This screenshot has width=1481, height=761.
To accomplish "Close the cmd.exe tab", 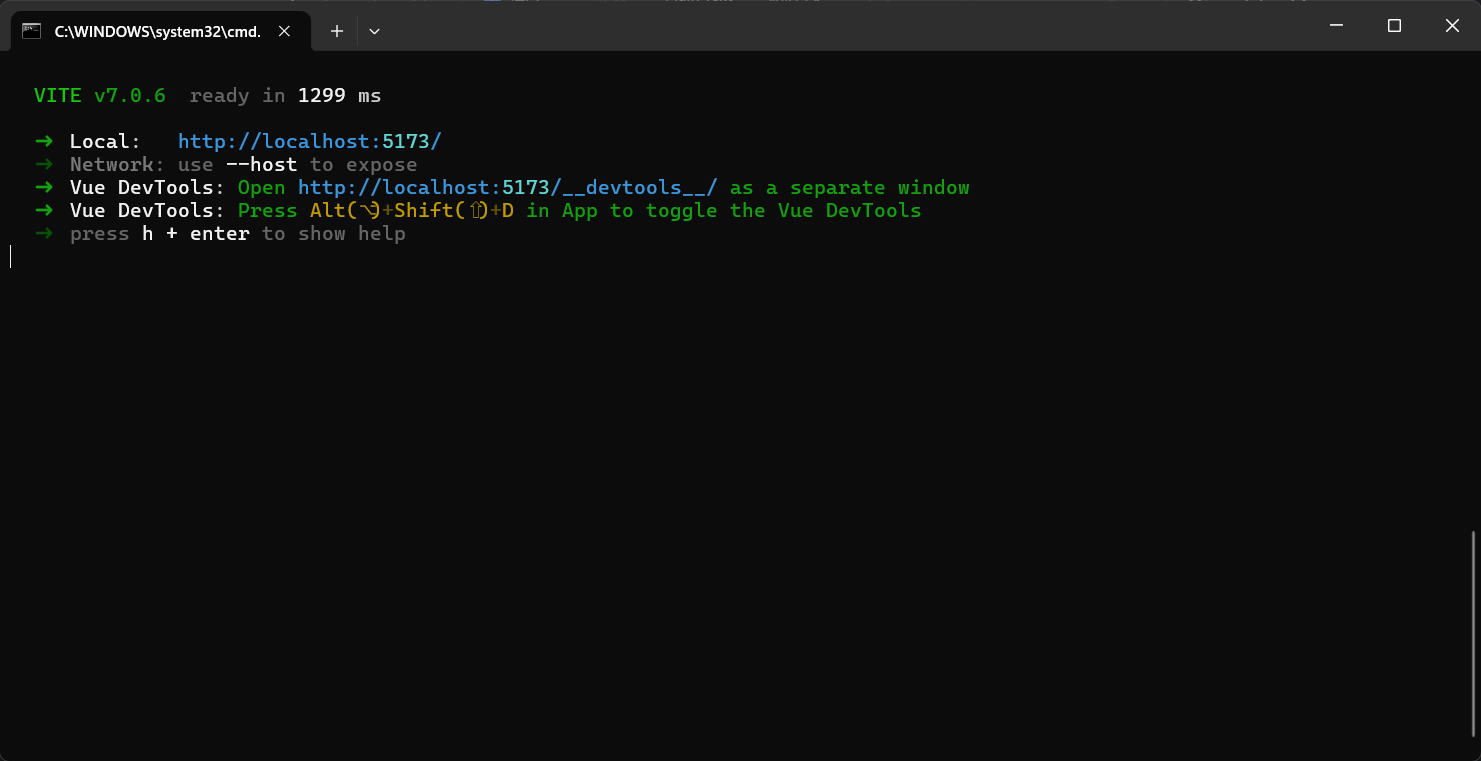I will tap(284, 31).
